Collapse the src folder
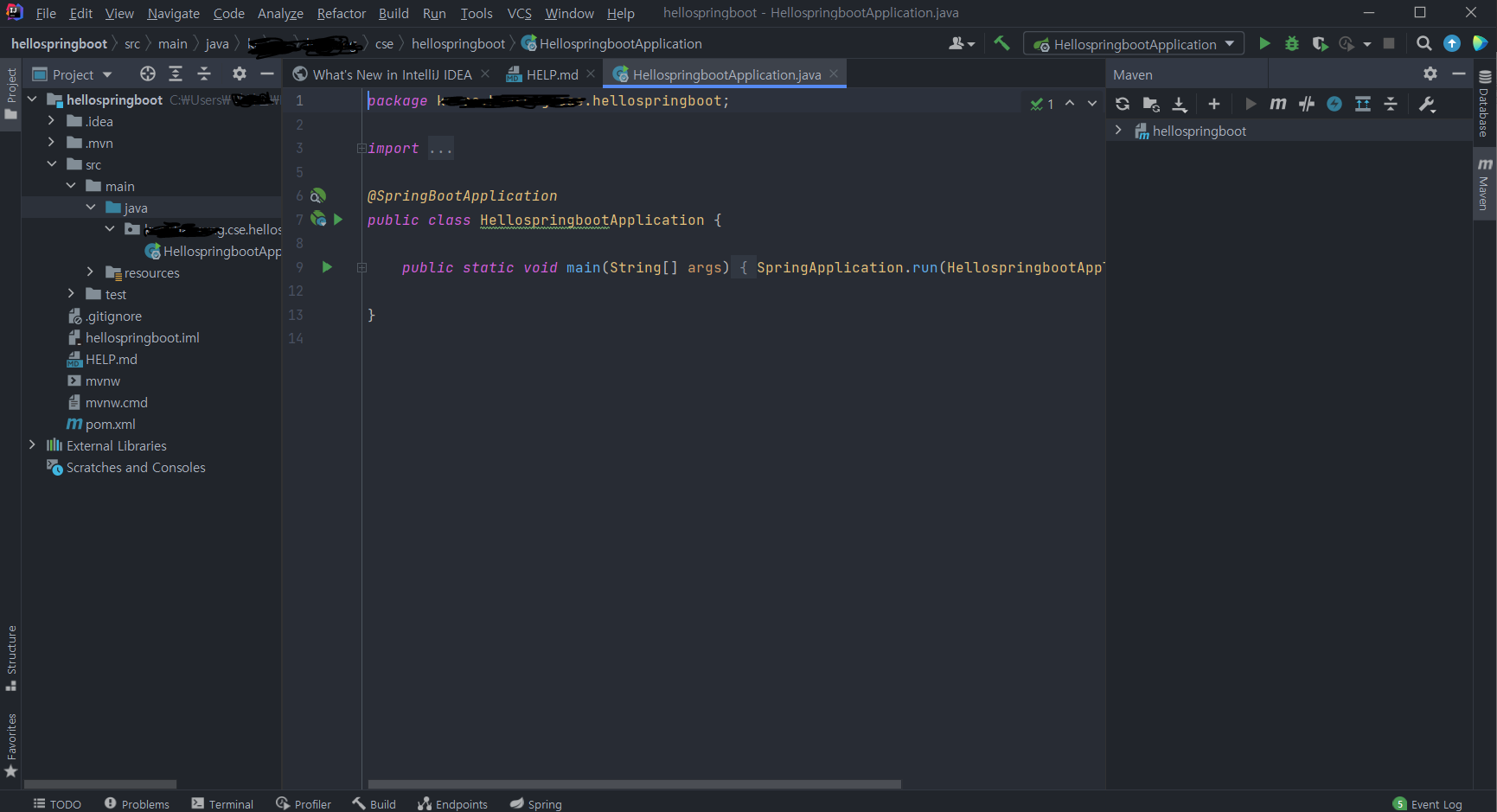Screen dimensions: 1497x812 click(x=51, y=164)
